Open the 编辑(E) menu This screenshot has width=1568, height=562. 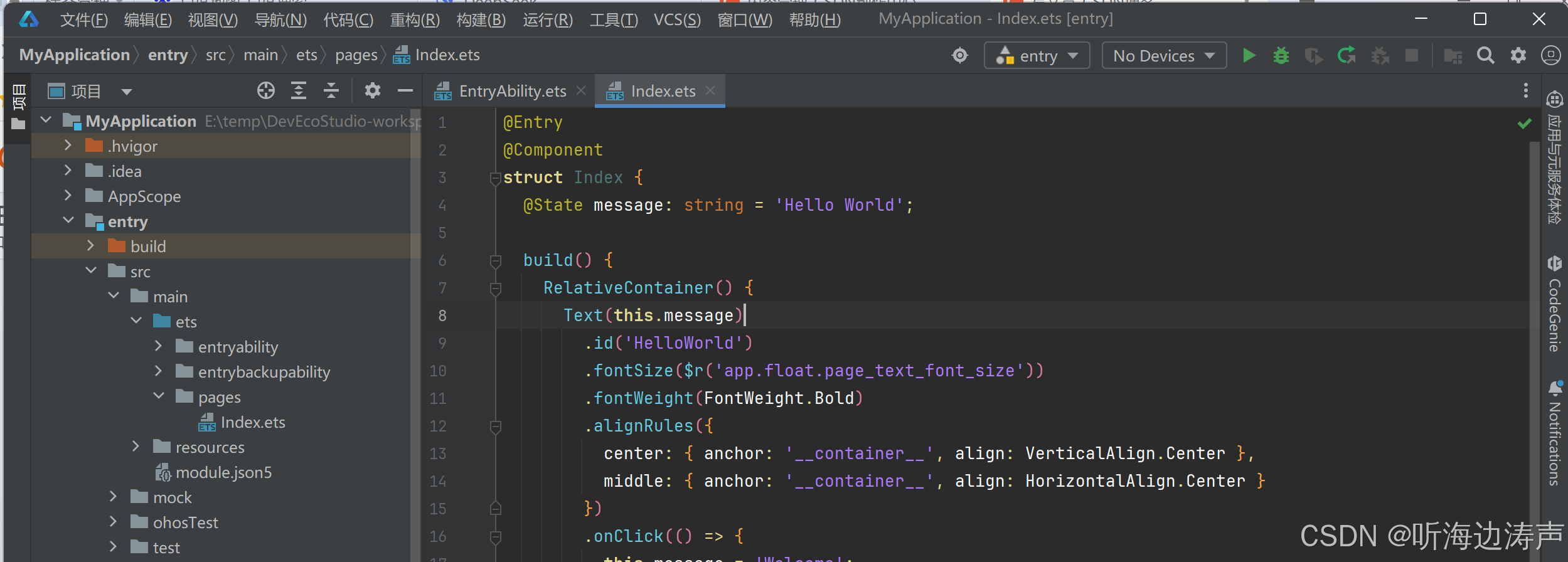[148, 20]
